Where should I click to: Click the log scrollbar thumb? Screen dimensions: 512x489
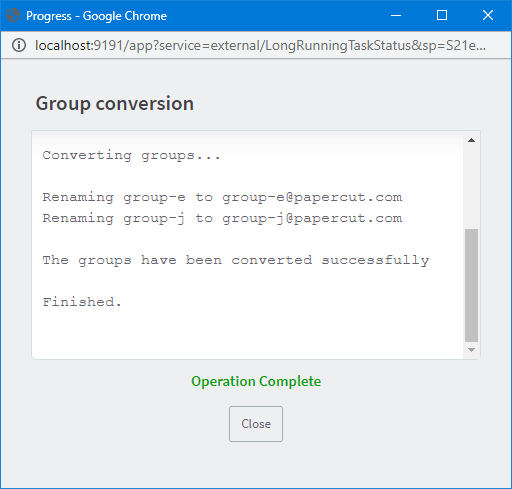click(x=471, y=285)
